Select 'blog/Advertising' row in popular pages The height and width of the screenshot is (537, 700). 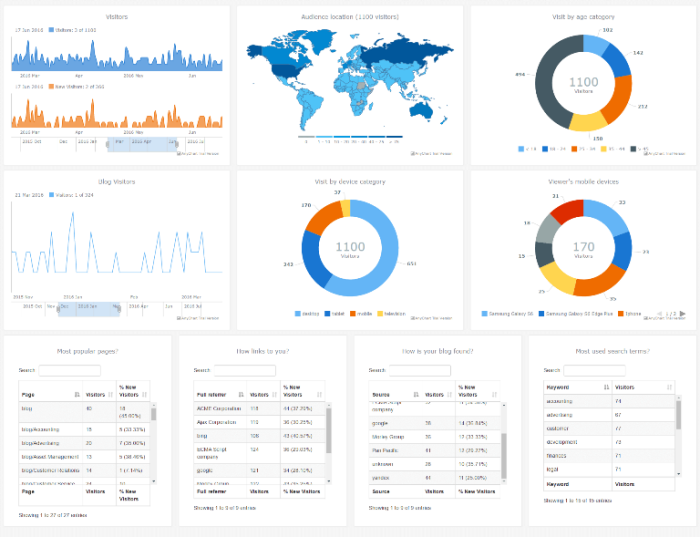[84, 443]
